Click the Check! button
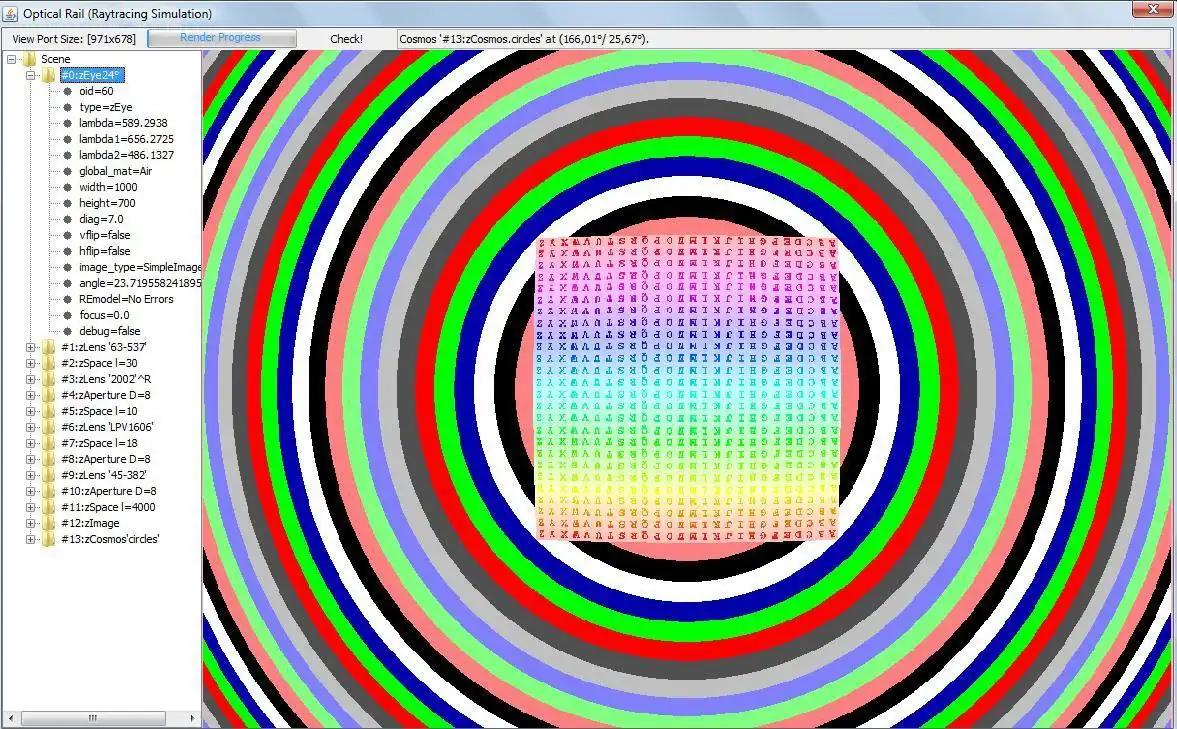Screen dimensions: 1177x729 coord(346,39)
